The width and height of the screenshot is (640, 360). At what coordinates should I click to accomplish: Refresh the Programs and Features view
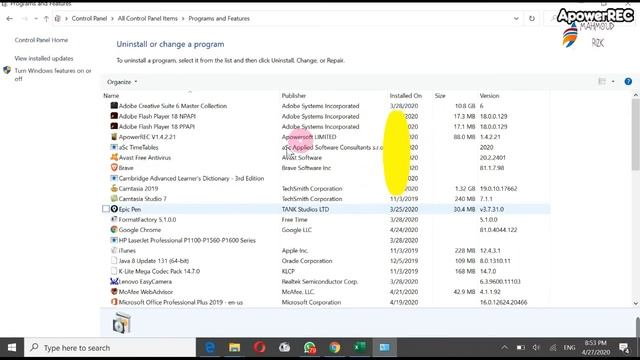point(531,18)
